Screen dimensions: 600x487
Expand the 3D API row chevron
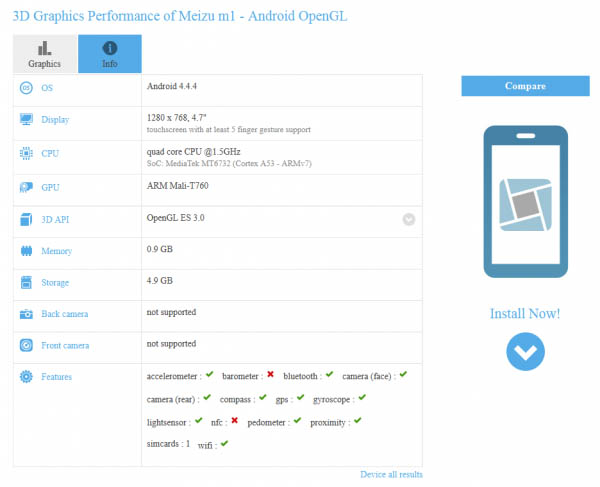409,220
